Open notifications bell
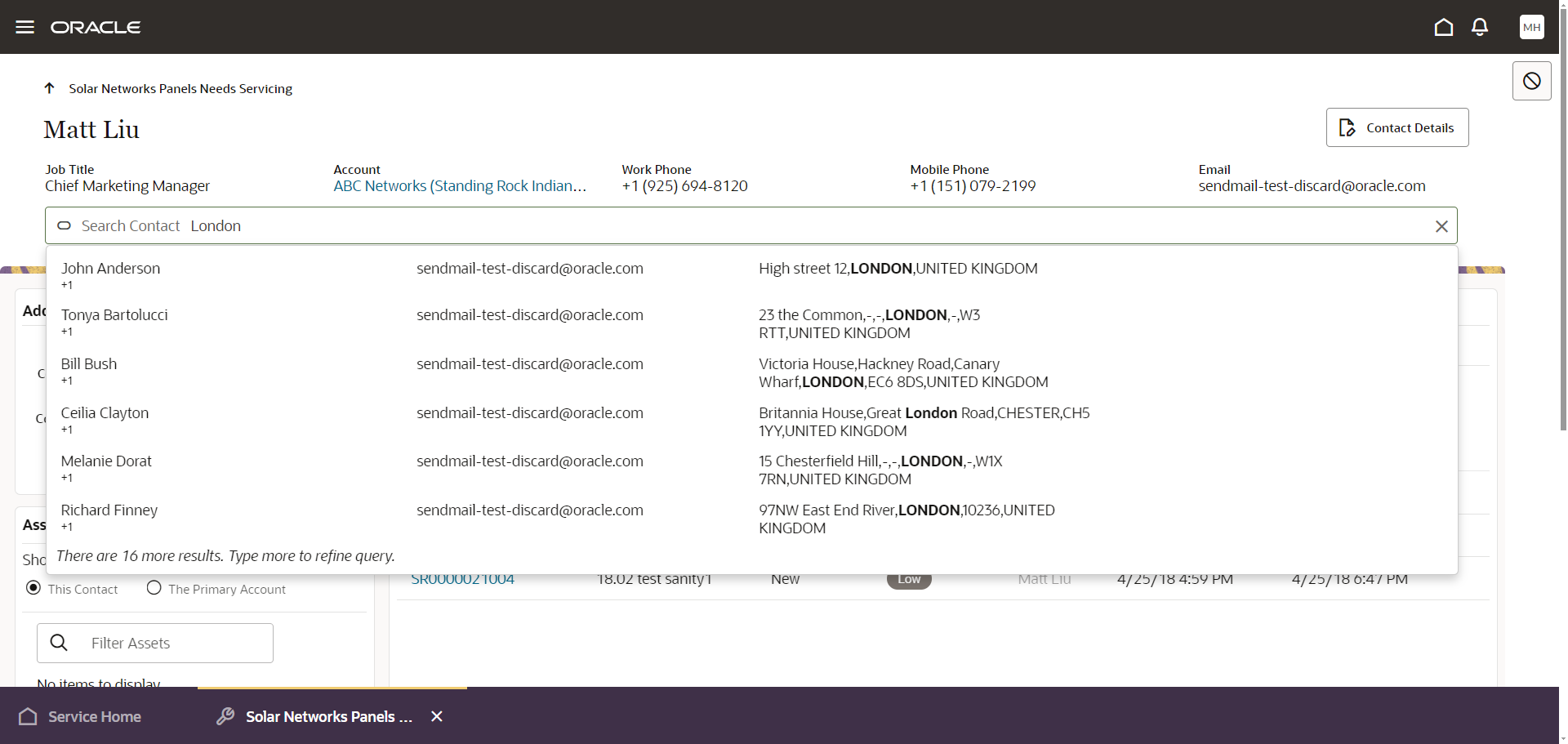 (1479, 27)
